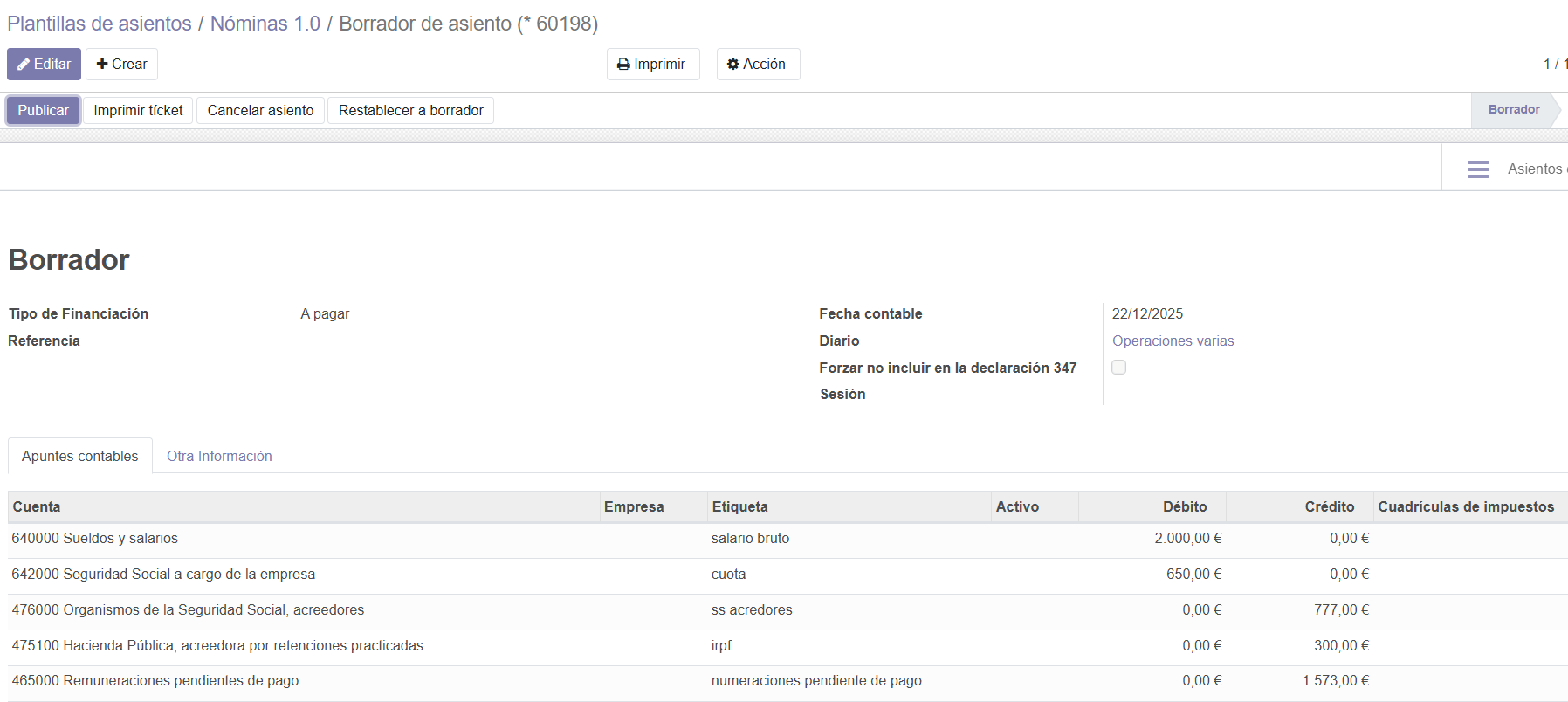Image resolution: width=1568 pixels, height=702 pixels.
Task: Open the Operaciones varias journal link
Action: point(1173,341)
